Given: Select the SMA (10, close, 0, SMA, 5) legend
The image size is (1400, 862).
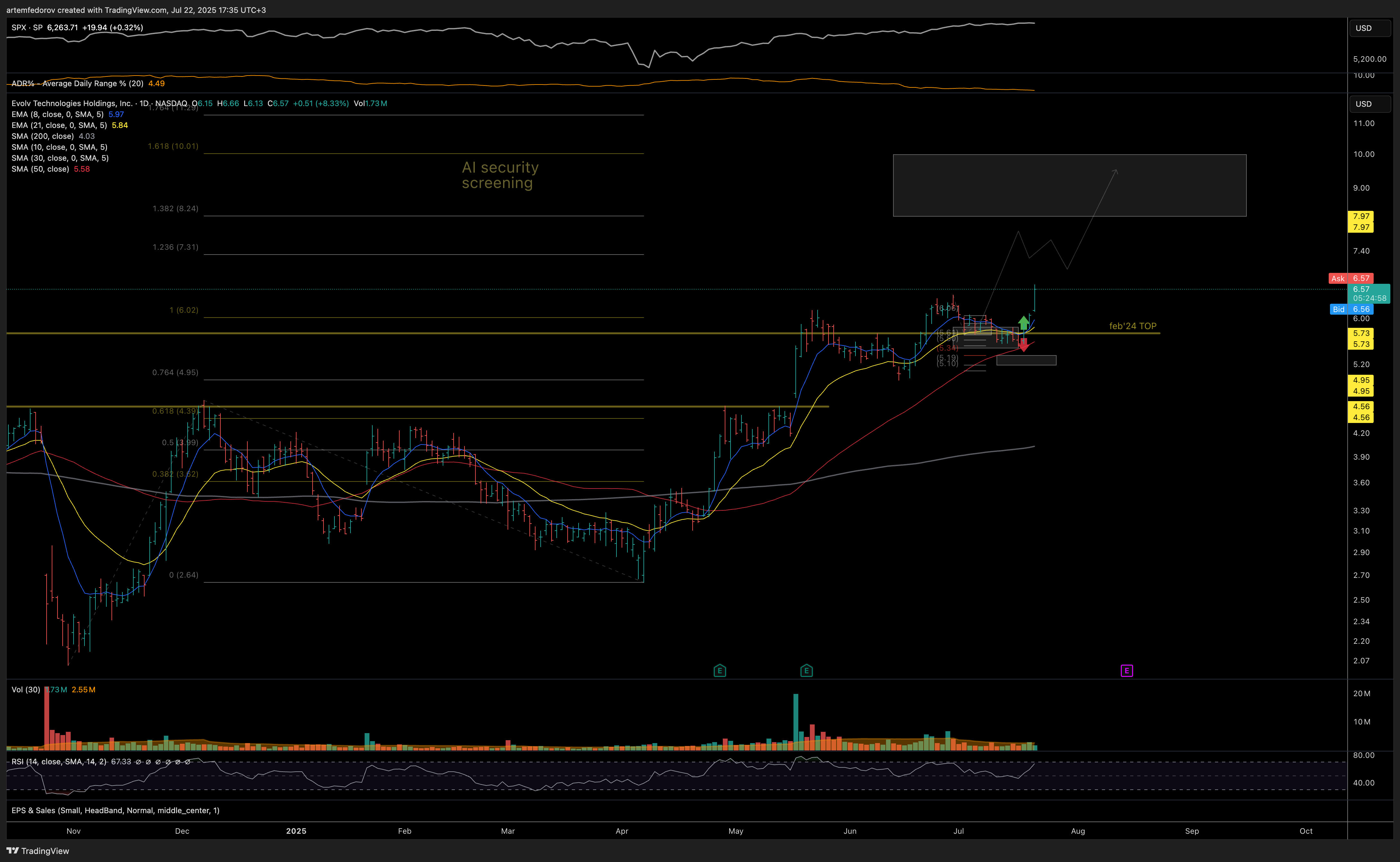Looking at the screenshot, I should 59,147.
